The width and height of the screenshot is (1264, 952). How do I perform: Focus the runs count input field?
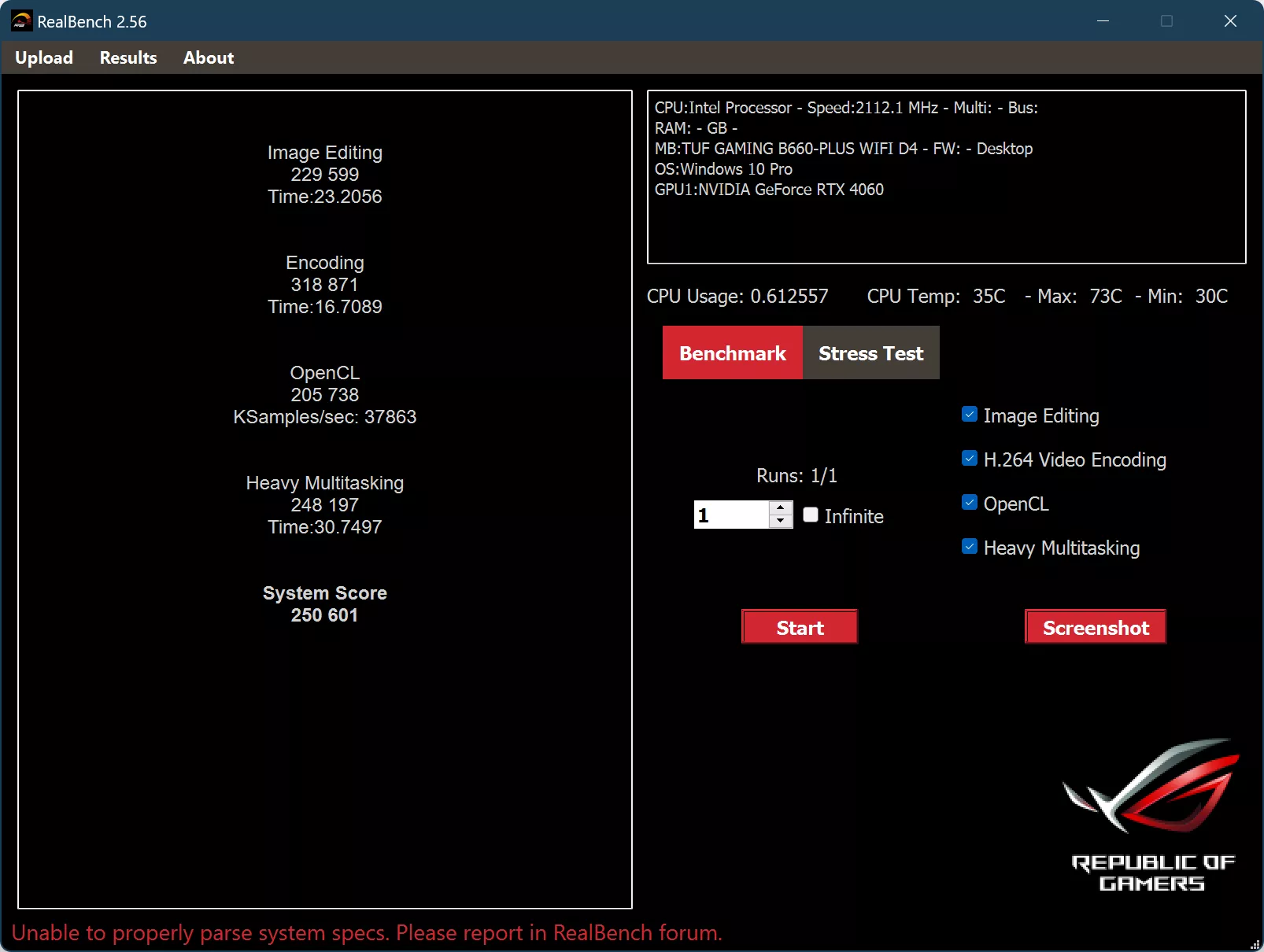(731, 515)
